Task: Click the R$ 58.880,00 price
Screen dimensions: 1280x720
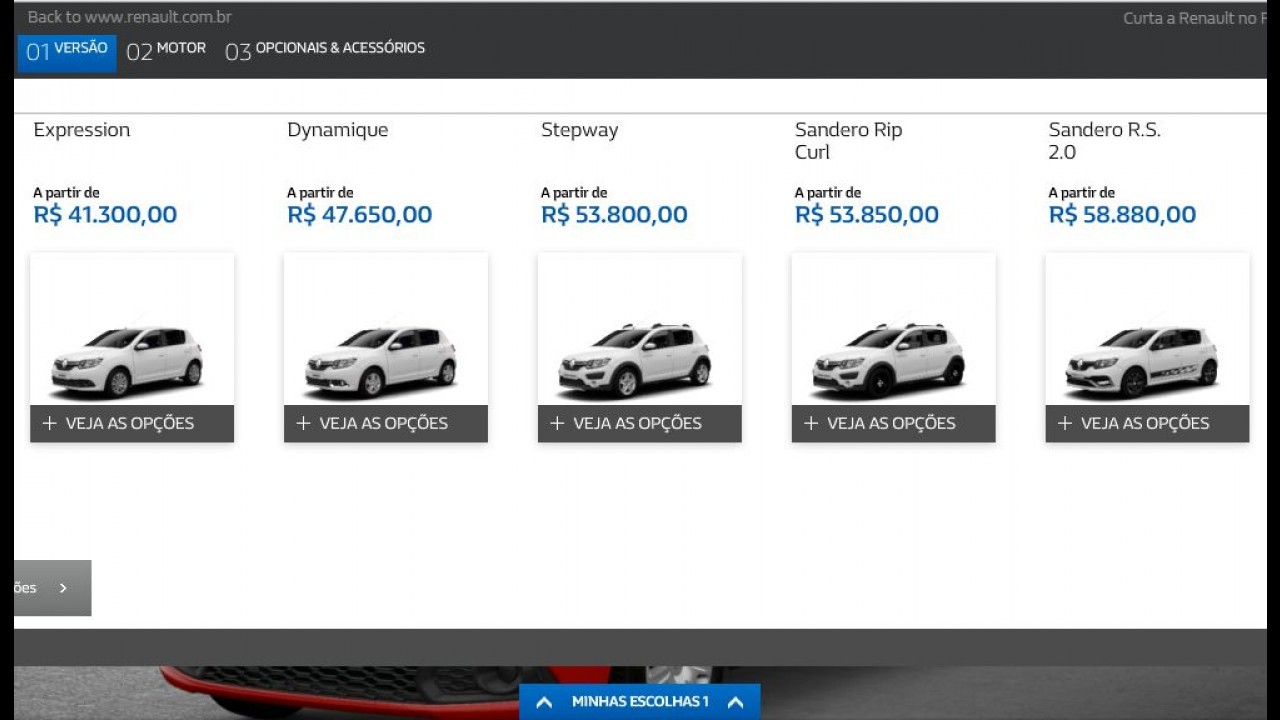Action: pyautogui.click(x=1122, y=214)
